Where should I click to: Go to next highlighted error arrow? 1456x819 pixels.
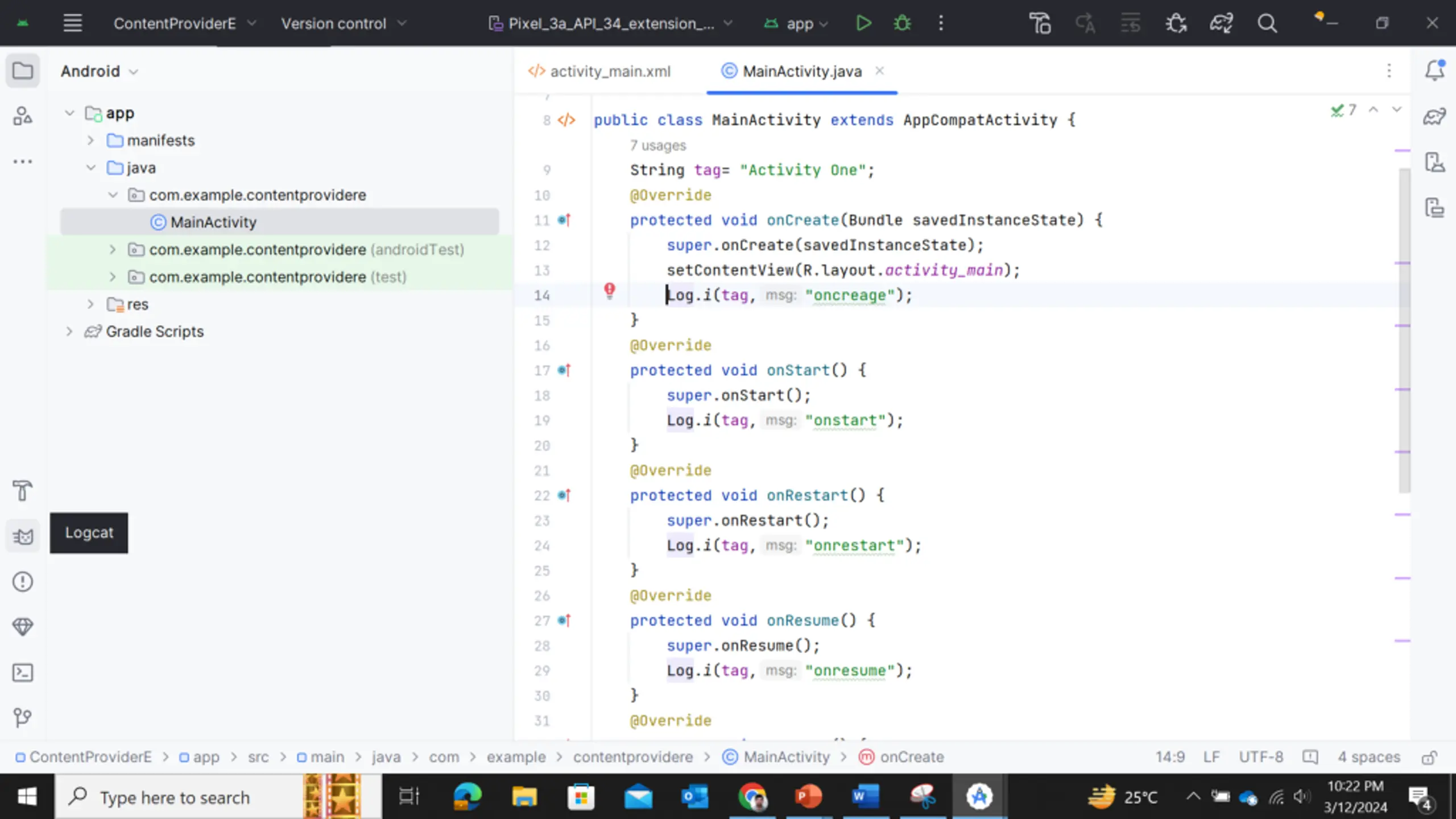pyautogui.click(x=1397, y=110)
